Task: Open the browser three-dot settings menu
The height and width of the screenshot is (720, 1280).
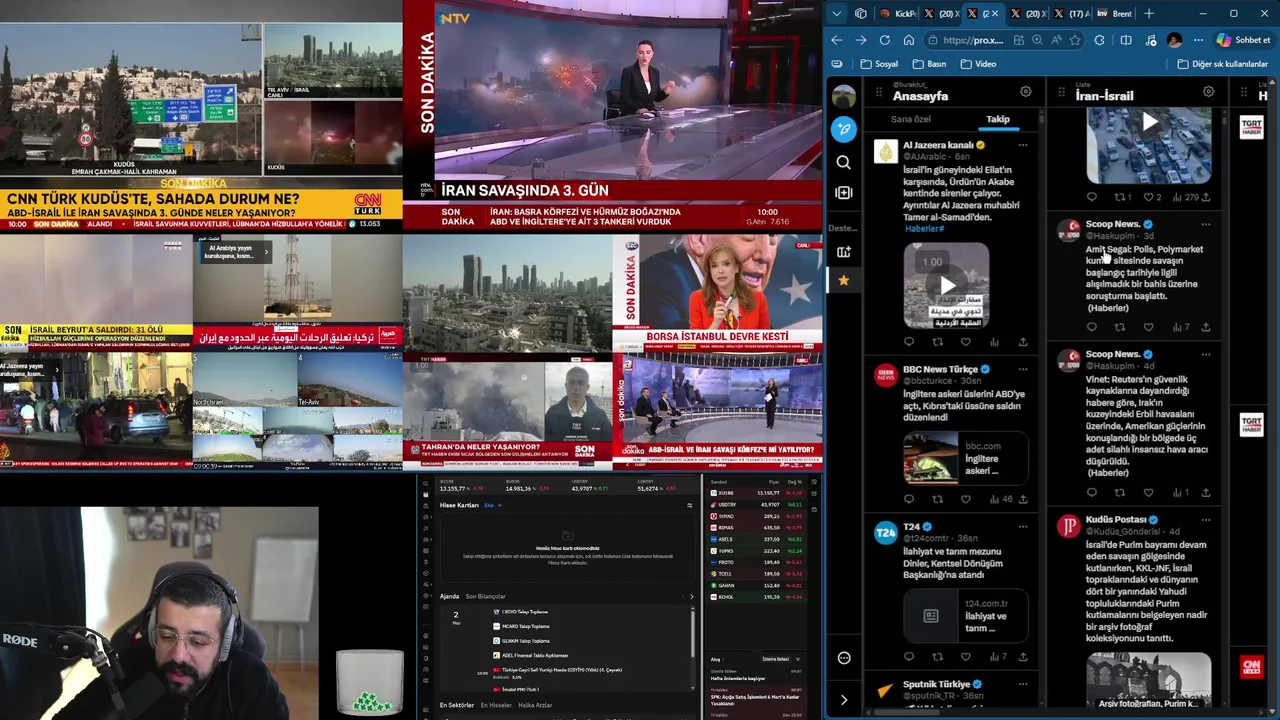Action: [x=1198, y=40]
